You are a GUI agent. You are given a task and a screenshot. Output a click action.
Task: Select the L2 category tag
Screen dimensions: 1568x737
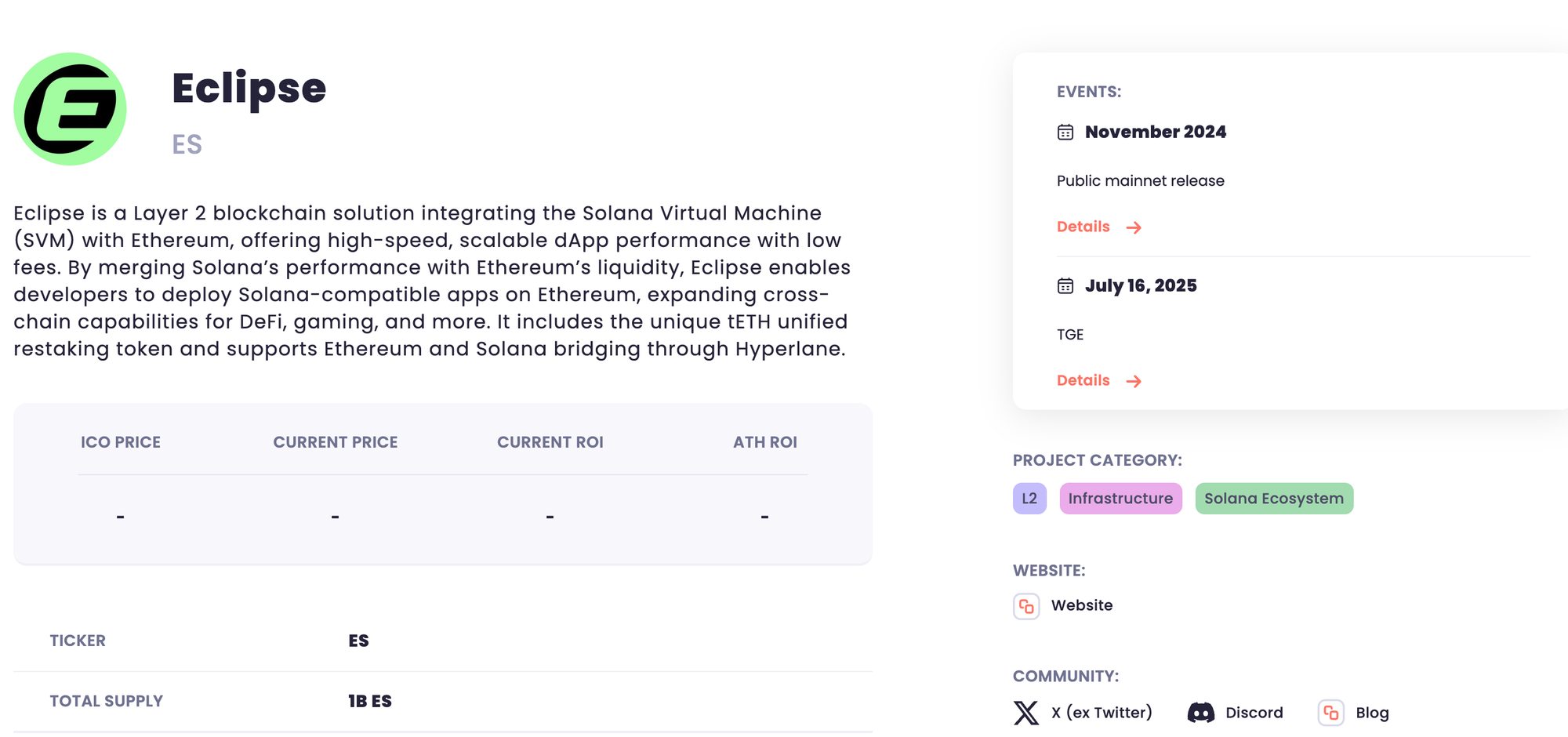coord(1029,499)
